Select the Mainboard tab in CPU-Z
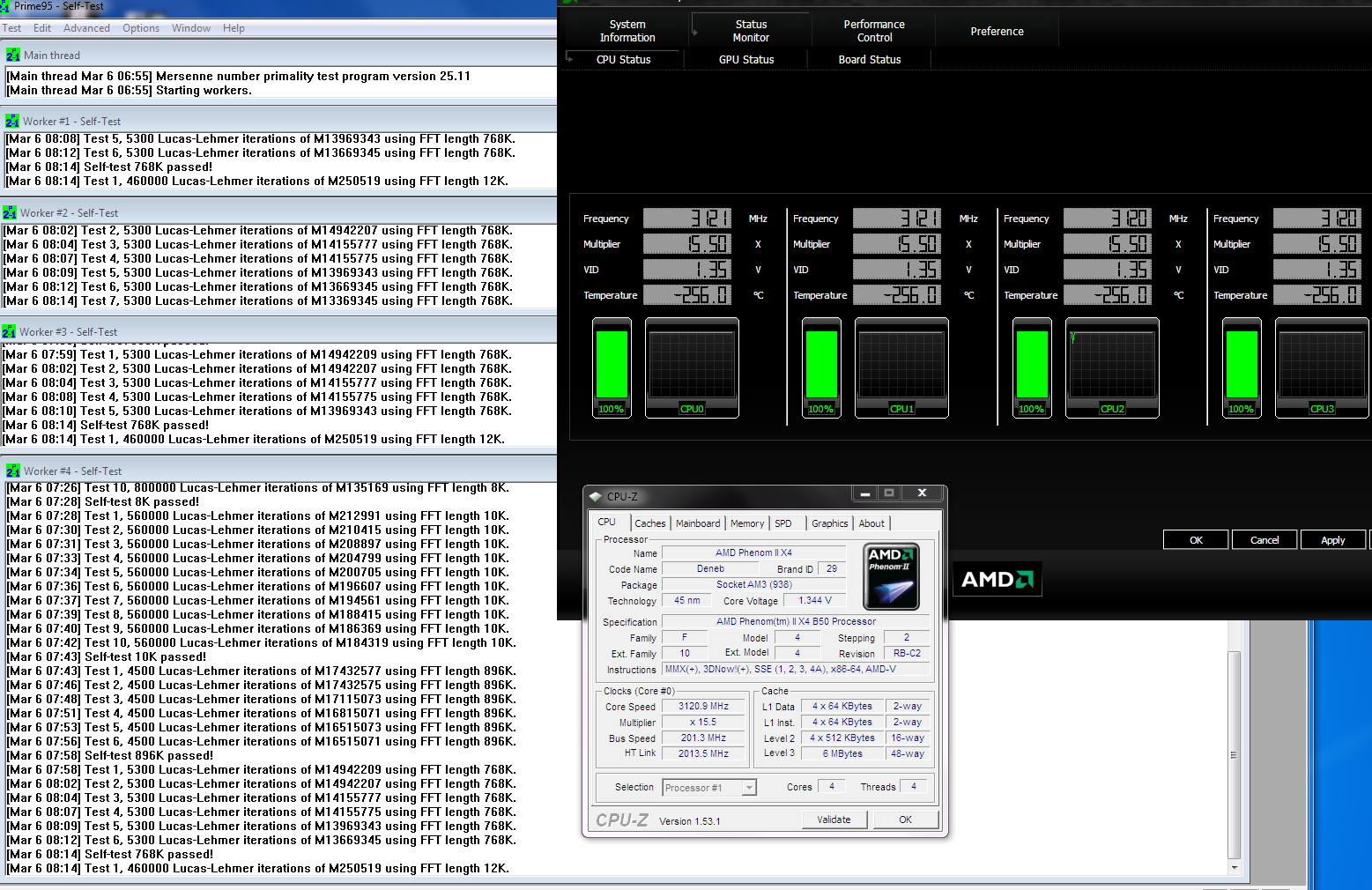 698,523
